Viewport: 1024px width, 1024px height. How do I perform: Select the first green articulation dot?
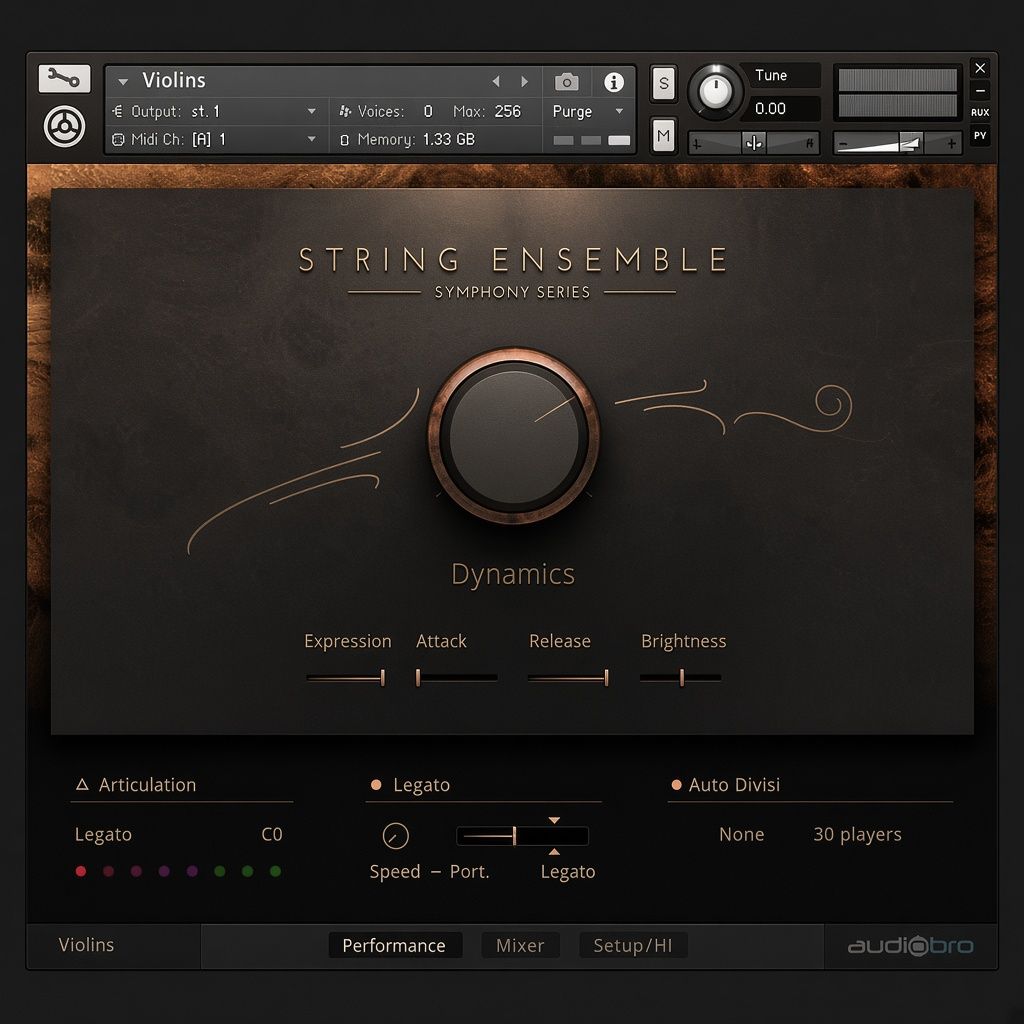(x=220, y=871)
